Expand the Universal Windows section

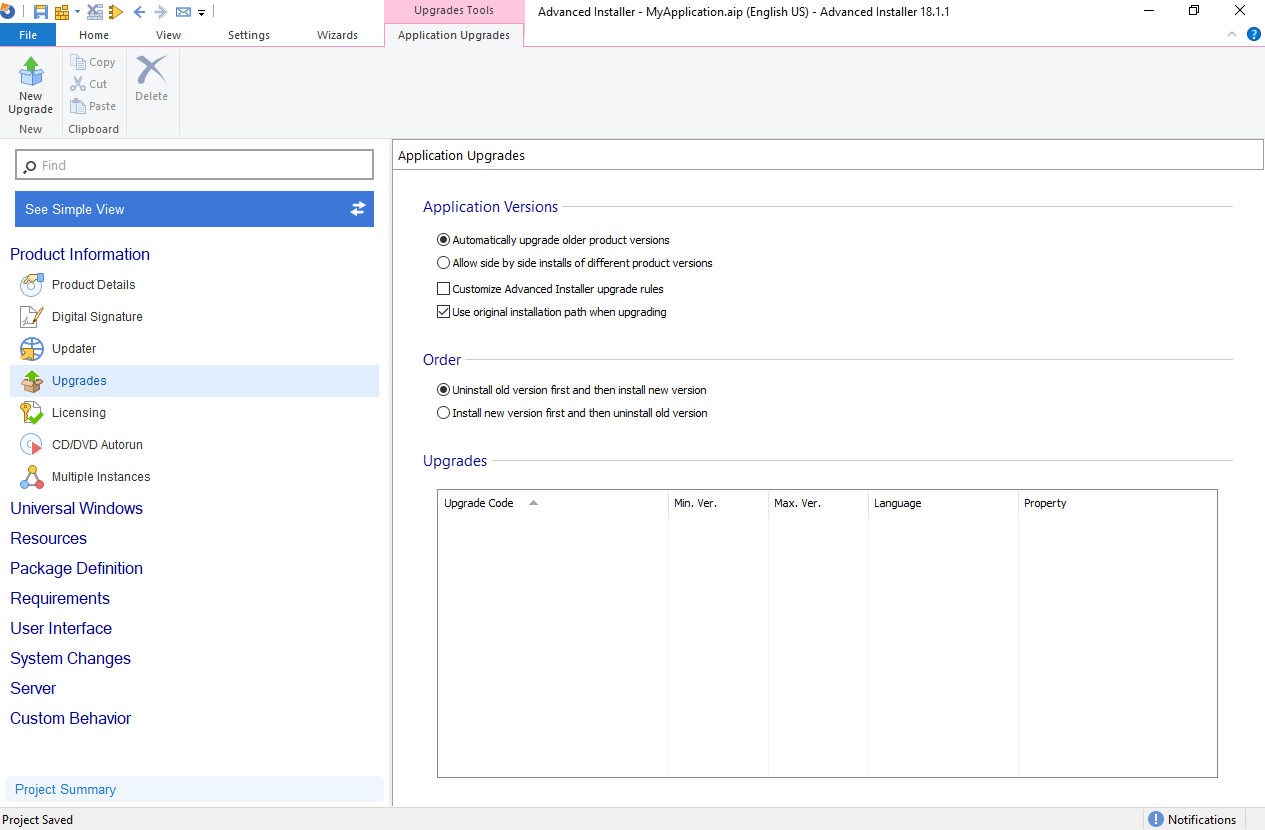pos(76,508)
